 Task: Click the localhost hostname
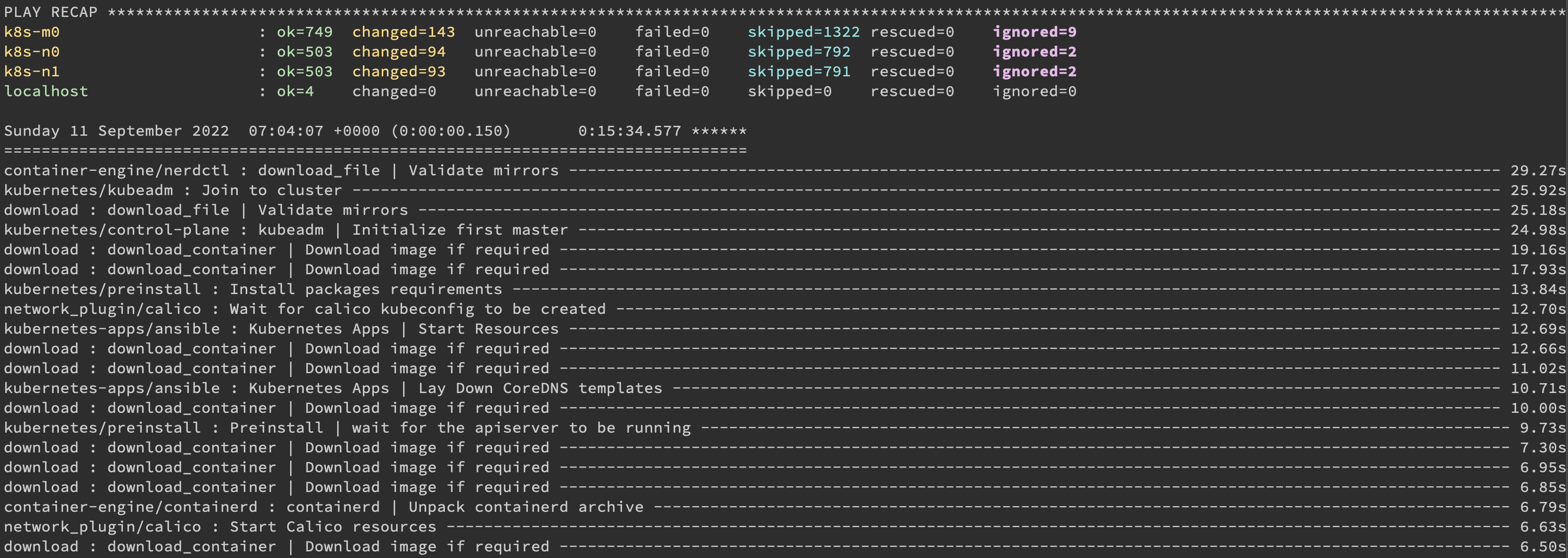(x=46, y=91)
